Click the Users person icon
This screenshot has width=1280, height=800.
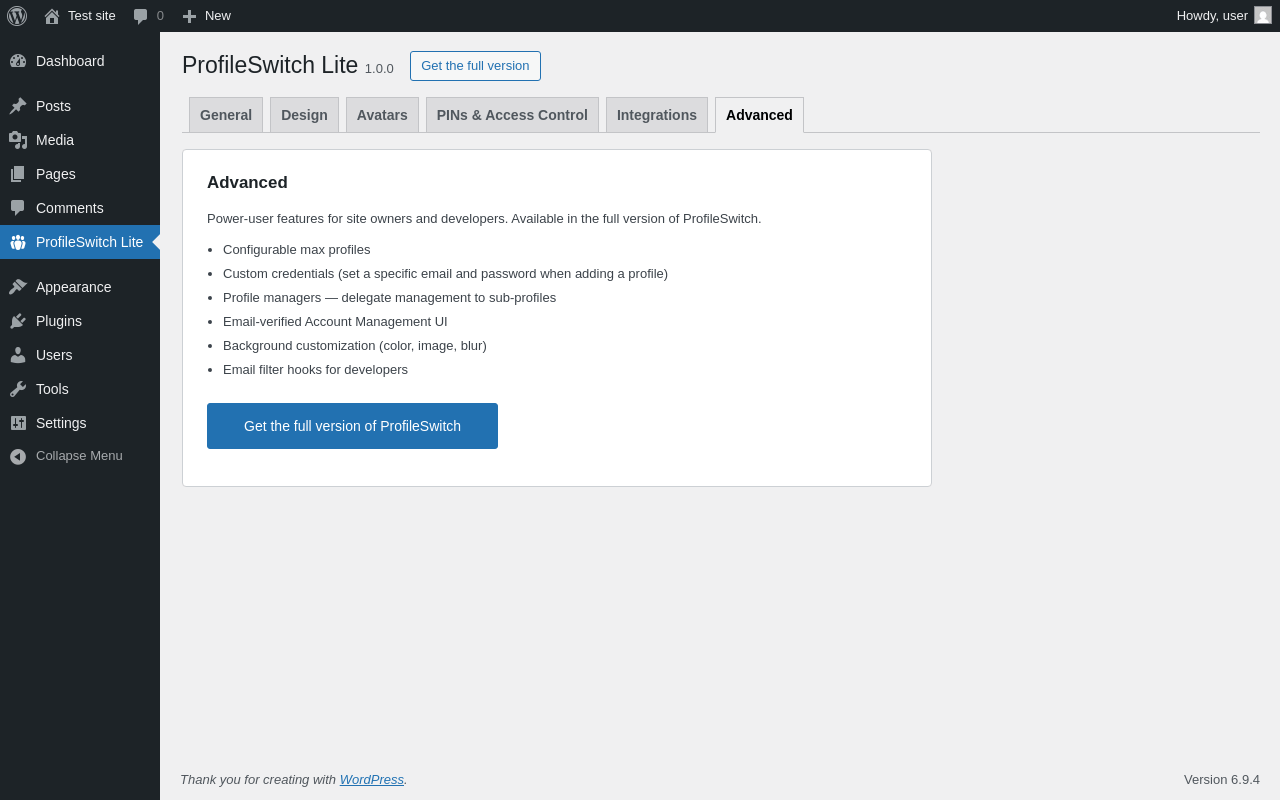[18, 355]
